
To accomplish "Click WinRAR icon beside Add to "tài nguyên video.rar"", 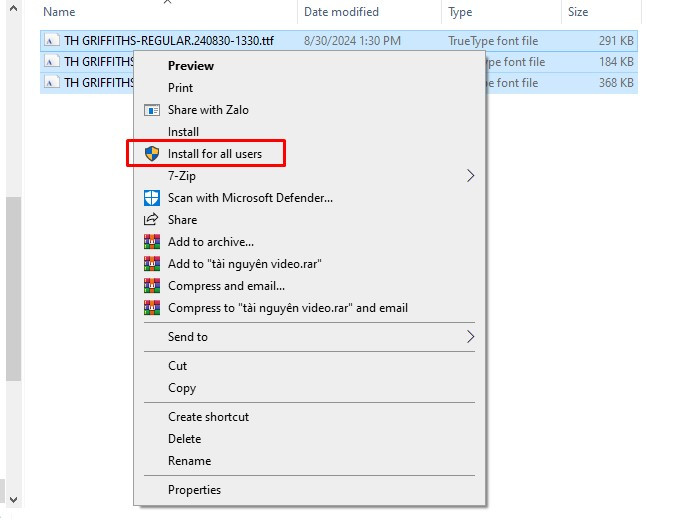I will point(152,264).
